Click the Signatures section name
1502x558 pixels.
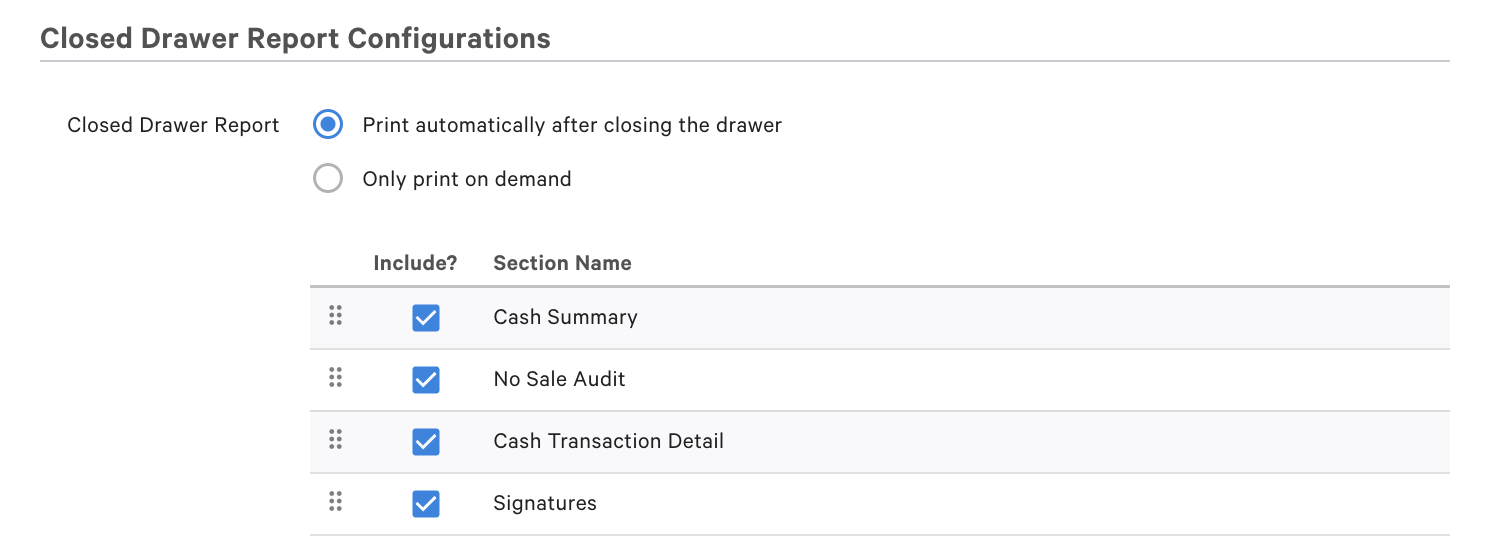pyautogui.click(x=545, y=503)
